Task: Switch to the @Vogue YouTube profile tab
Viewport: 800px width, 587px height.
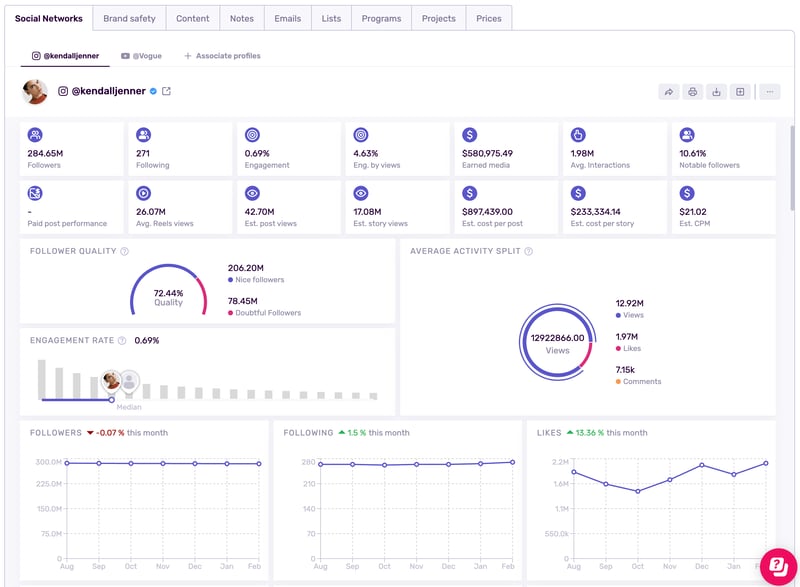Action: 141,56
